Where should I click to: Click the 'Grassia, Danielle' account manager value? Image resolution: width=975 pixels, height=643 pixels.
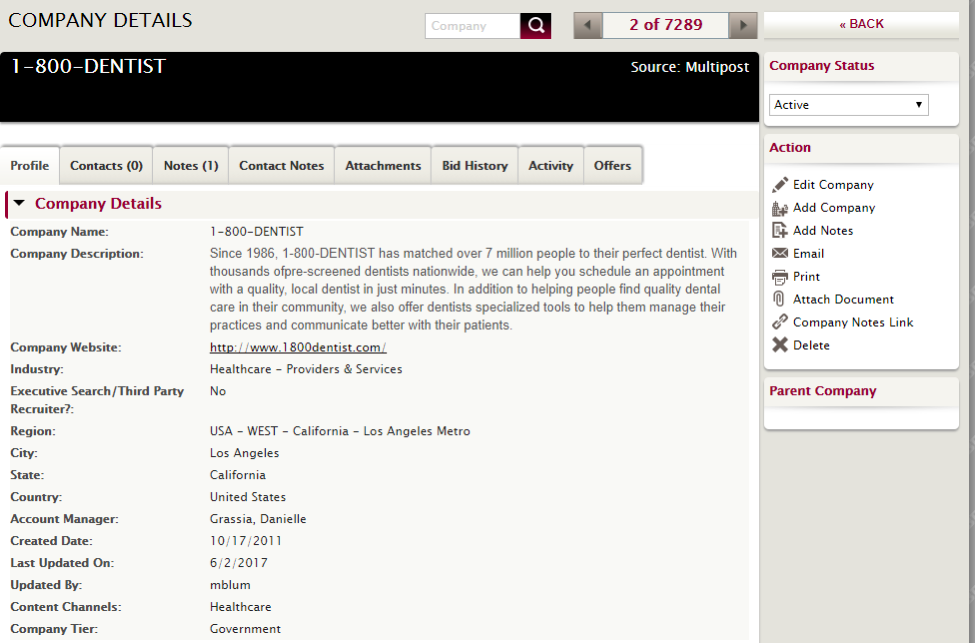(258, 519)
